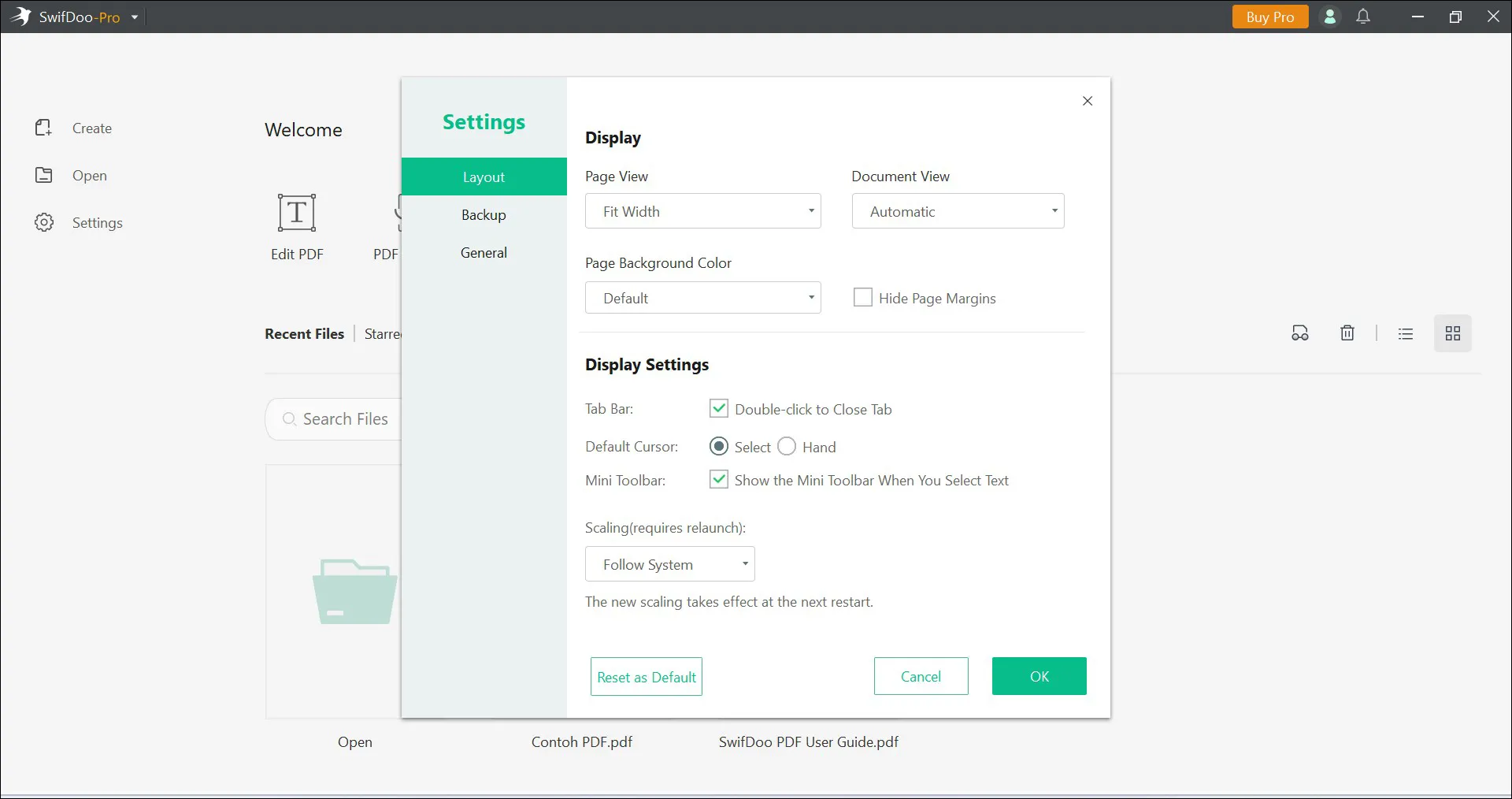Open the notifications bell
This screenshot has height=799, width=1512.
tap(1363, 17)
